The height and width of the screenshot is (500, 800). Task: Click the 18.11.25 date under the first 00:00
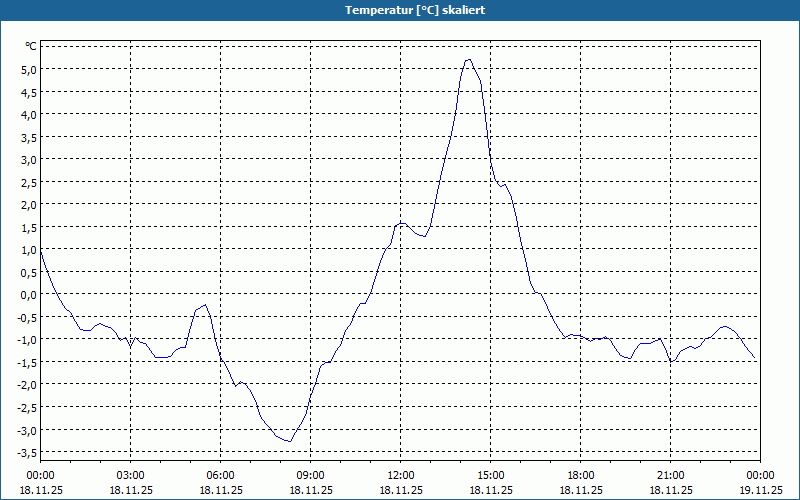(x=41, y=490)
